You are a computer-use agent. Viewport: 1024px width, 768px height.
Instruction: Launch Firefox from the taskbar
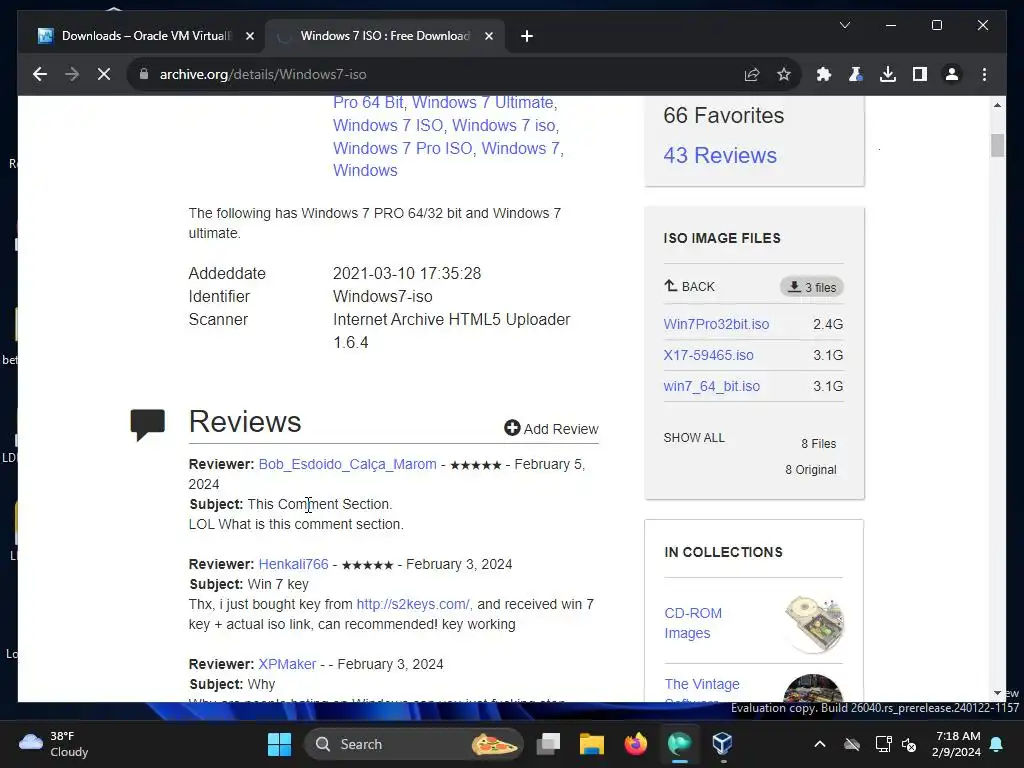pyautogui.click(x=635, y=744)
